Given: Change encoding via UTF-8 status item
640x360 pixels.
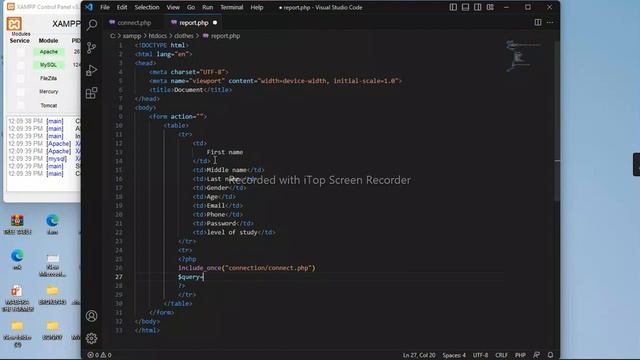Looking at the screenshot, I should coord(480,355).
